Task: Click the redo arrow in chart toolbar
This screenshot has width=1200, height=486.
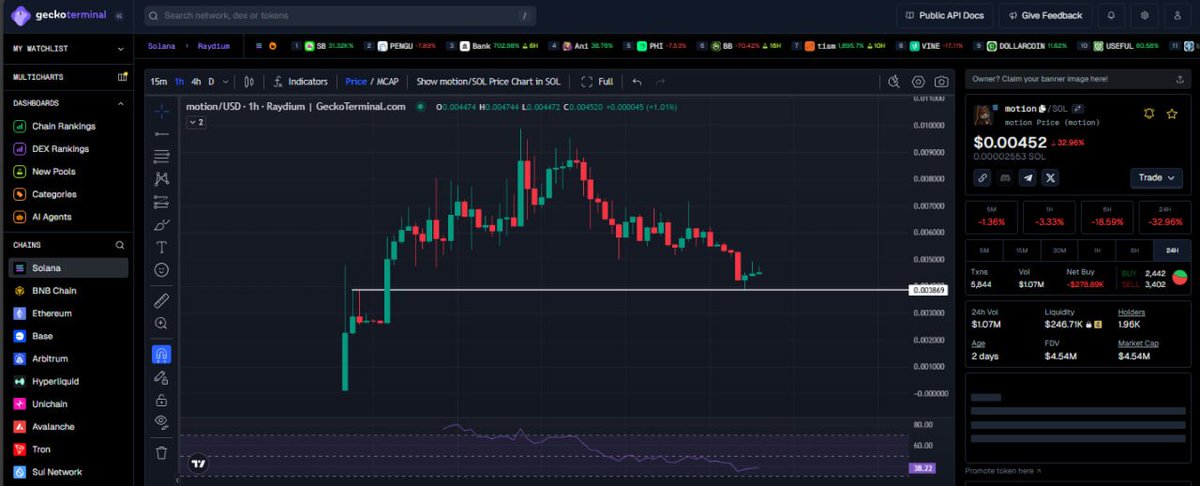Action: 660,81
